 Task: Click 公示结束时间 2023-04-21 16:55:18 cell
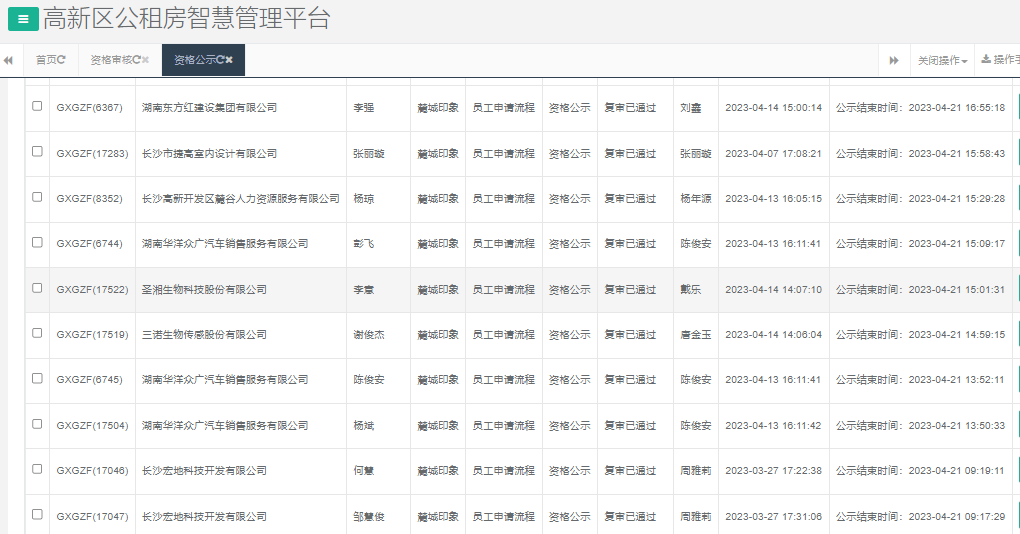(920, 108)
